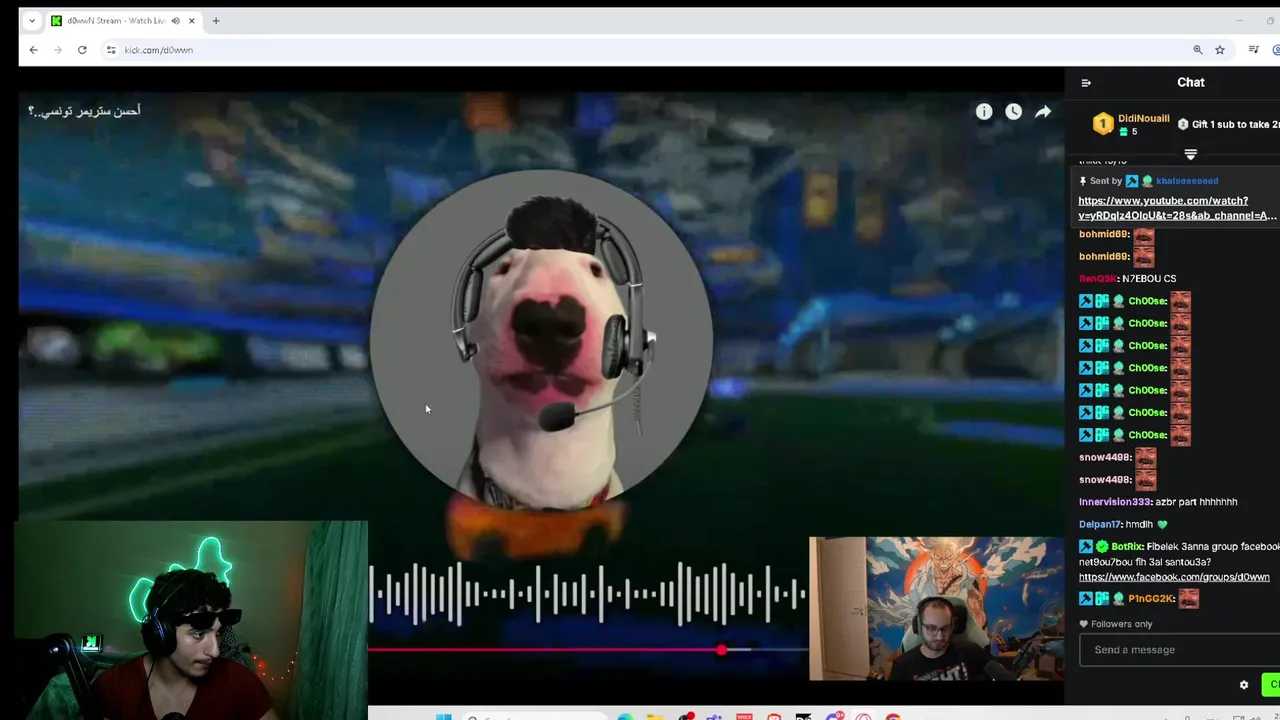
Task: Click the rank 2 silver badge
Action: pyautogui.click(x=1183, y=124)
